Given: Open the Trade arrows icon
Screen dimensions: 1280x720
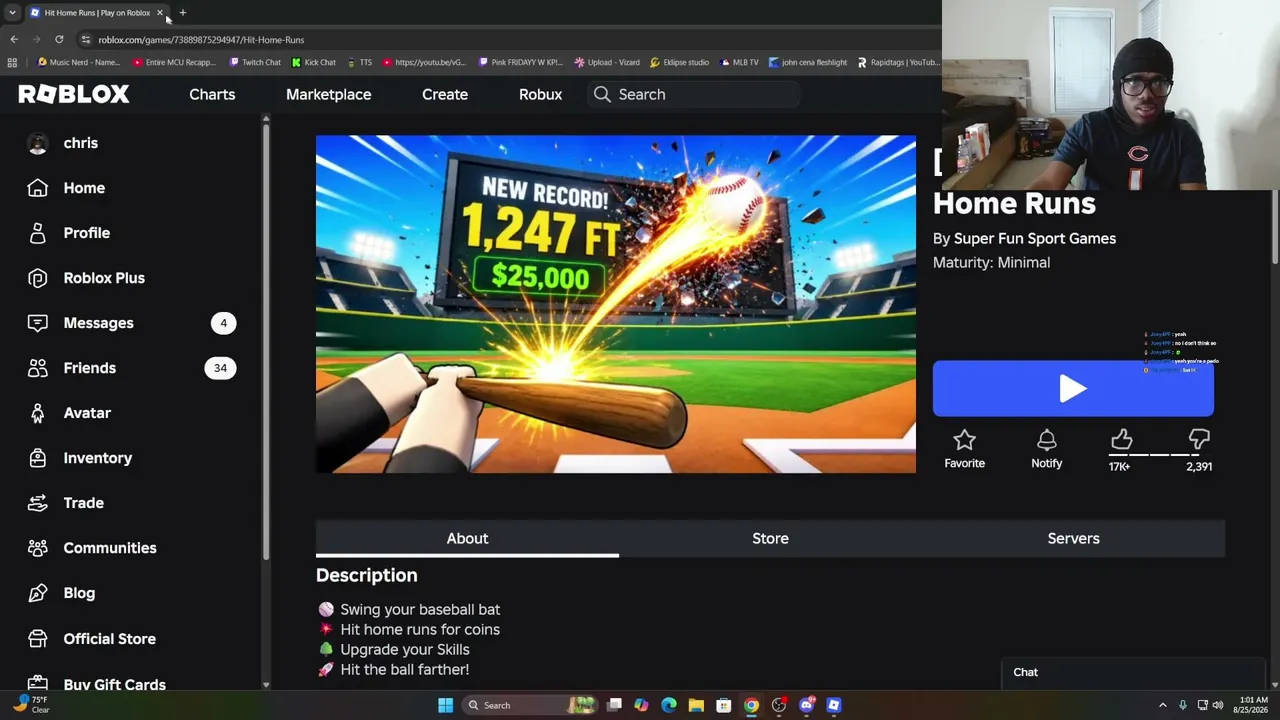Looking at the screenshot, I should click(x=37, y=503).
